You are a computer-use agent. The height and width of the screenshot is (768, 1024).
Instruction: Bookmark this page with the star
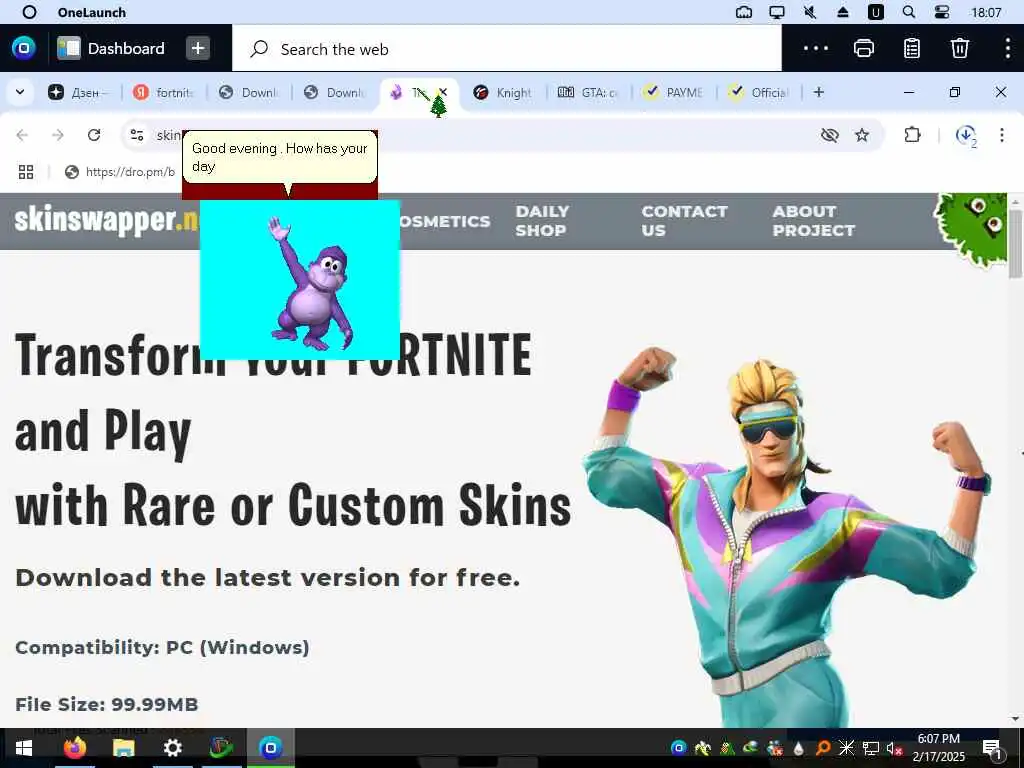(862, 135)
